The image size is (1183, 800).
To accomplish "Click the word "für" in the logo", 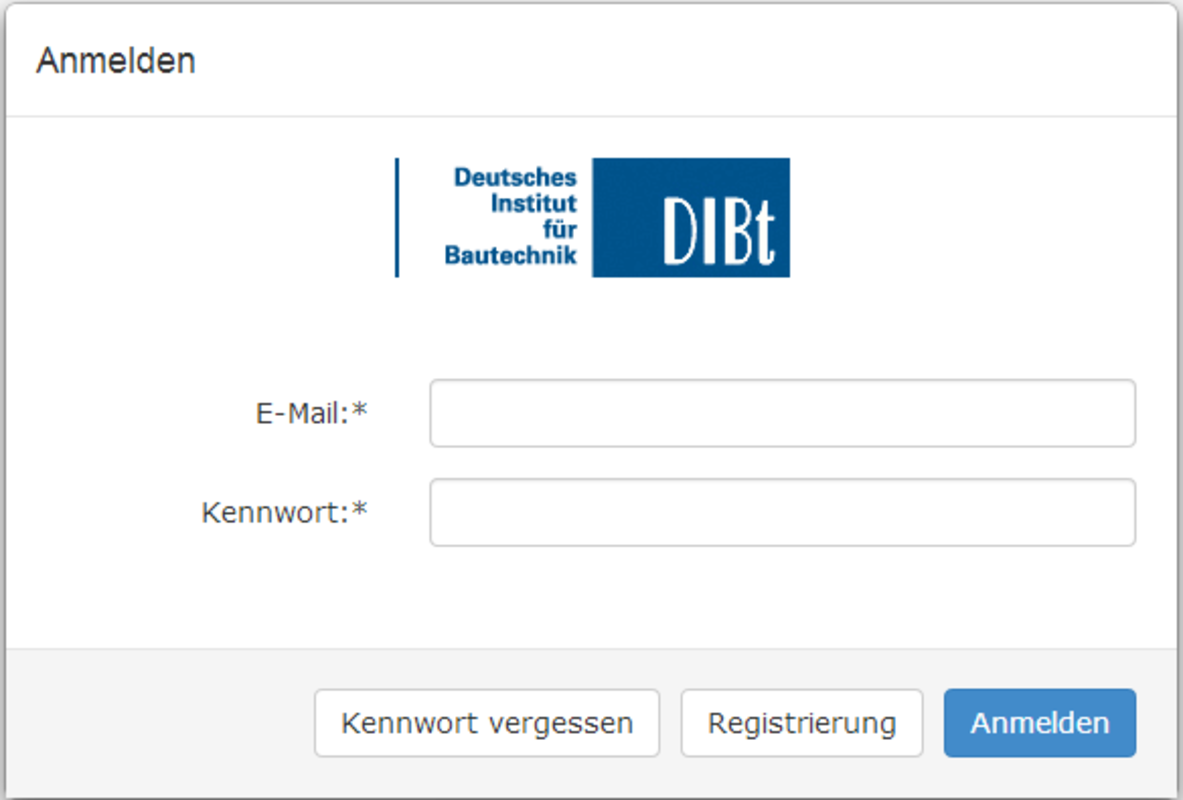I will [559, 229].
